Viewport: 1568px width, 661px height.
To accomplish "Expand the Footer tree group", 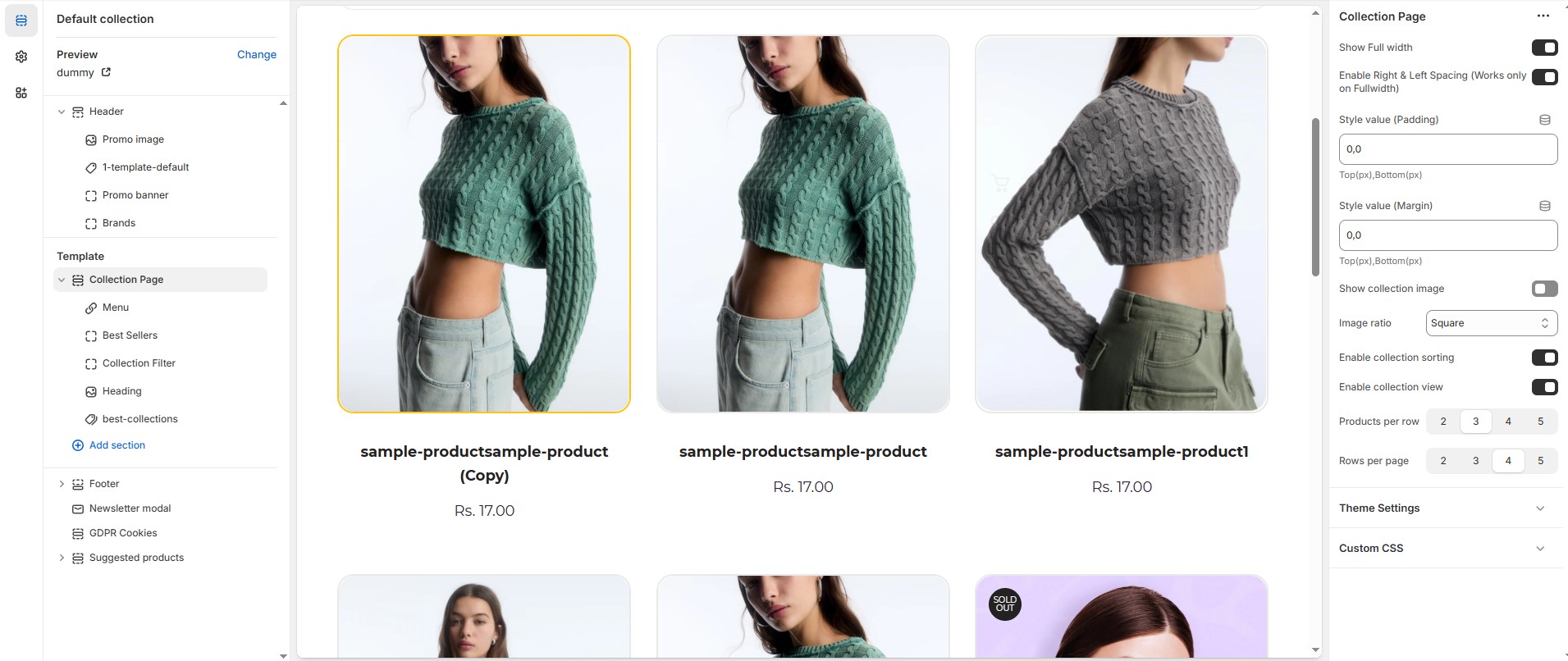I will click(x=62, y=484).
